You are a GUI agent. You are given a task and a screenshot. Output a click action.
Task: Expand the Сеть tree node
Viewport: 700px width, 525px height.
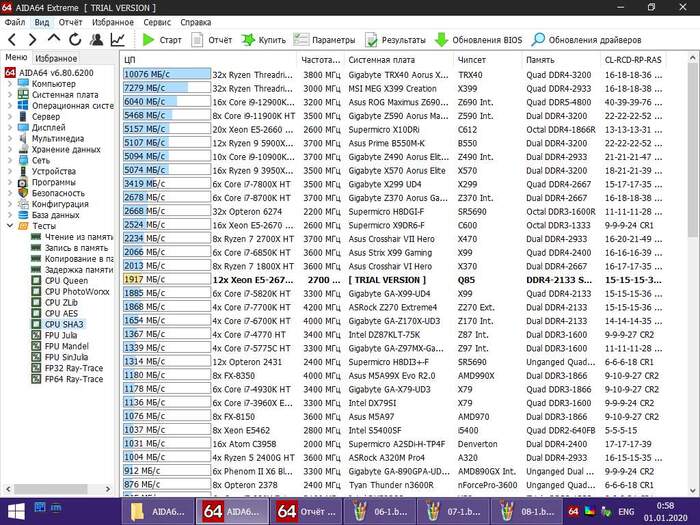(10, 160)
